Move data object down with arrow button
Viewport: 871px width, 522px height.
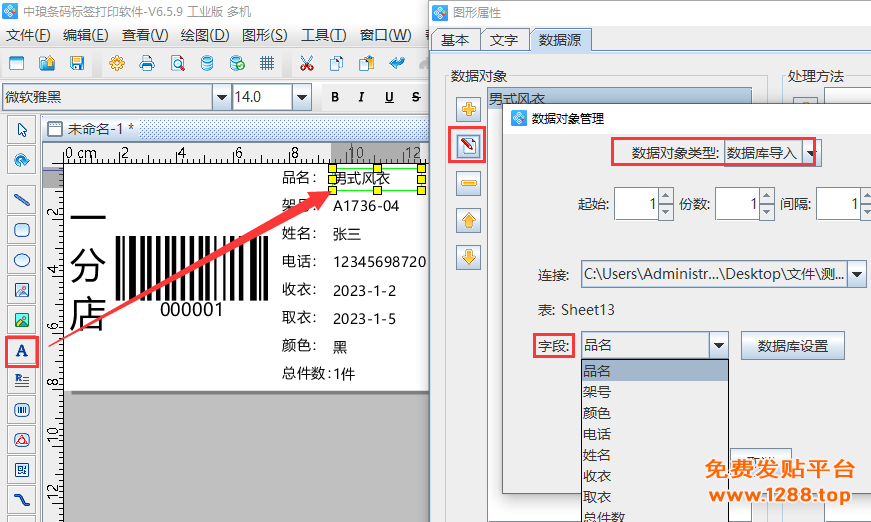click(x=468, y=257)
